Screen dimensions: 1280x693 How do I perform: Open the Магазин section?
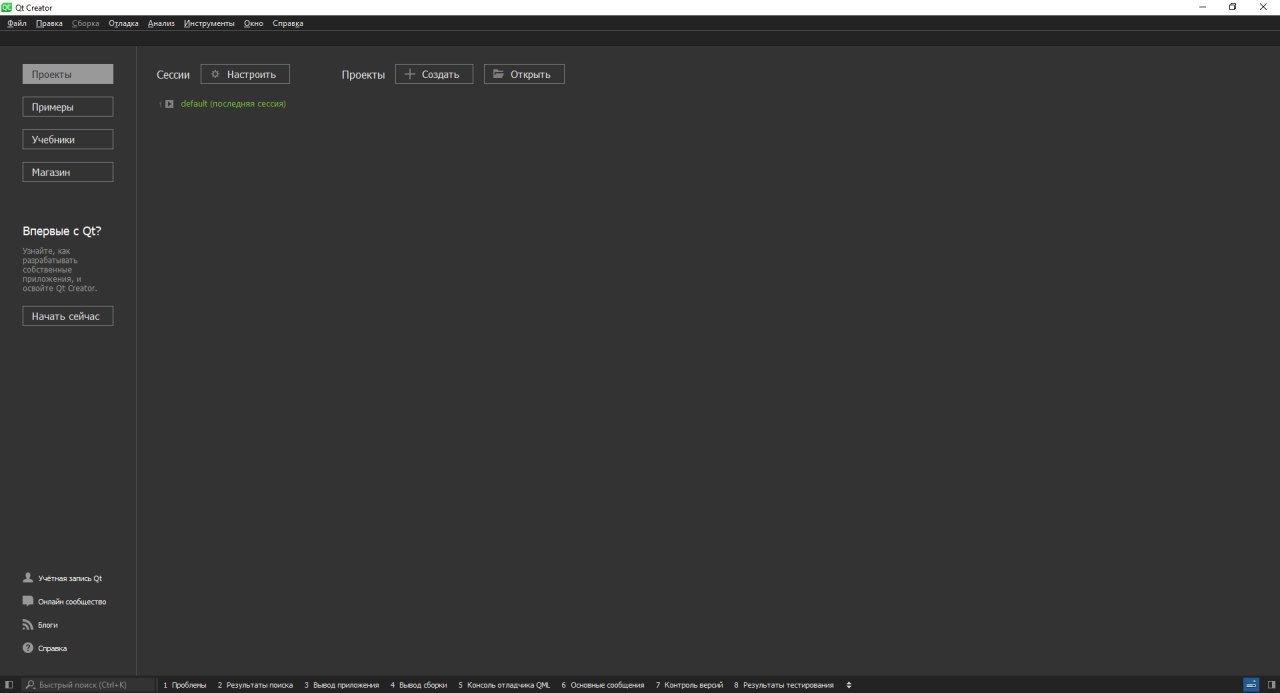point(68,172)
